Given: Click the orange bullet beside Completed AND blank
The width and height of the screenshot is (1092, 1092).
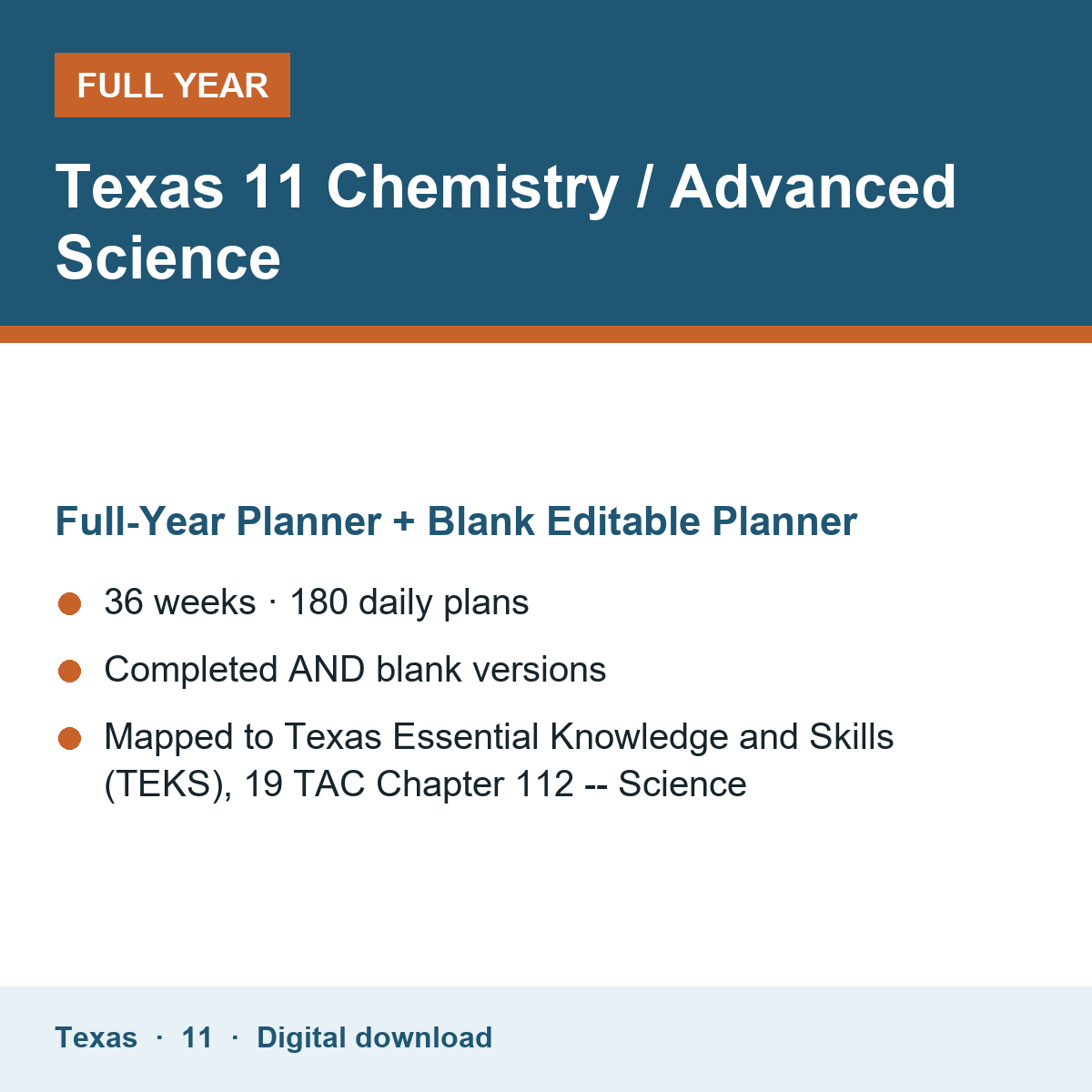Looking at the screenshot, I should point(70,671).
